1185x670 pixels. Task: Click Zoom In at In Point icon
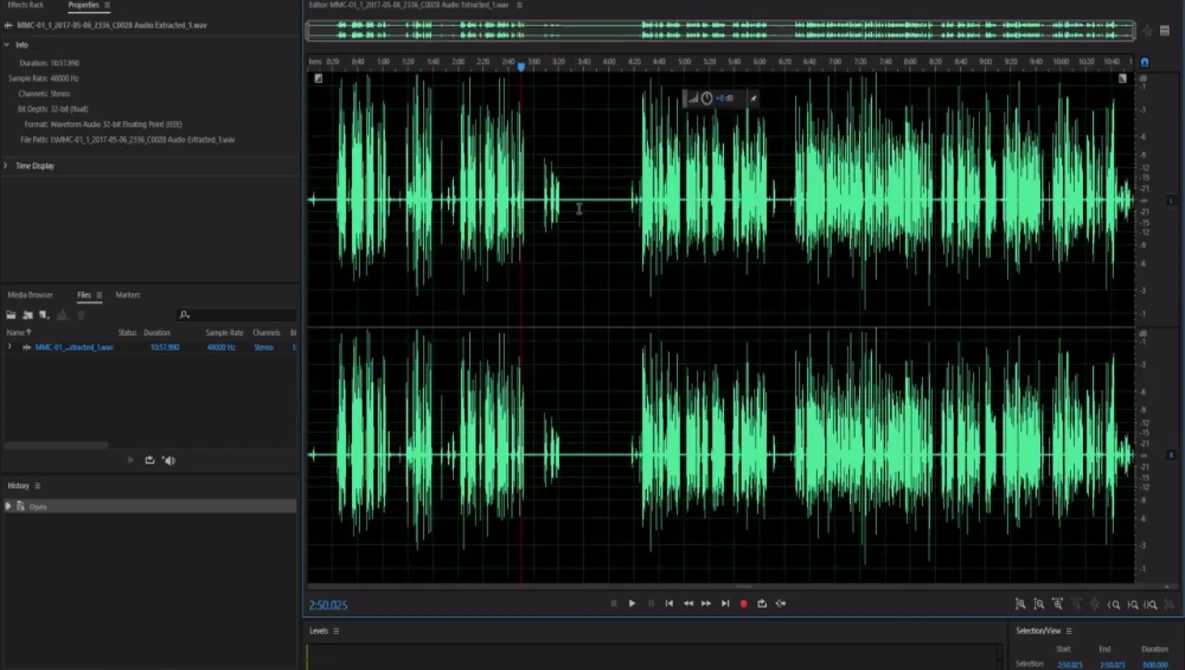(x=1113, y=604)
